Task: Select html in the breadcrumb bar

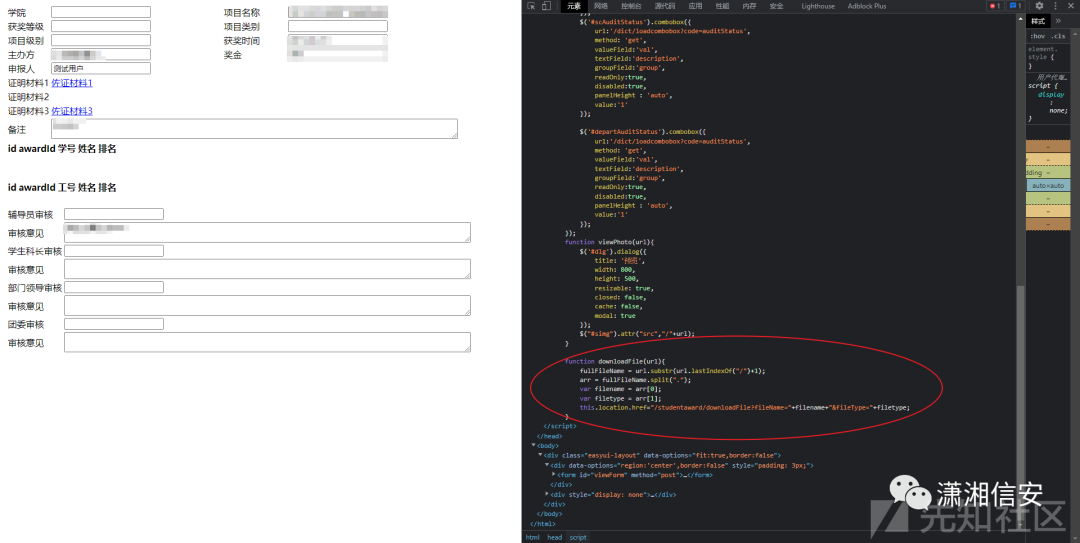Action: [532, 537]
